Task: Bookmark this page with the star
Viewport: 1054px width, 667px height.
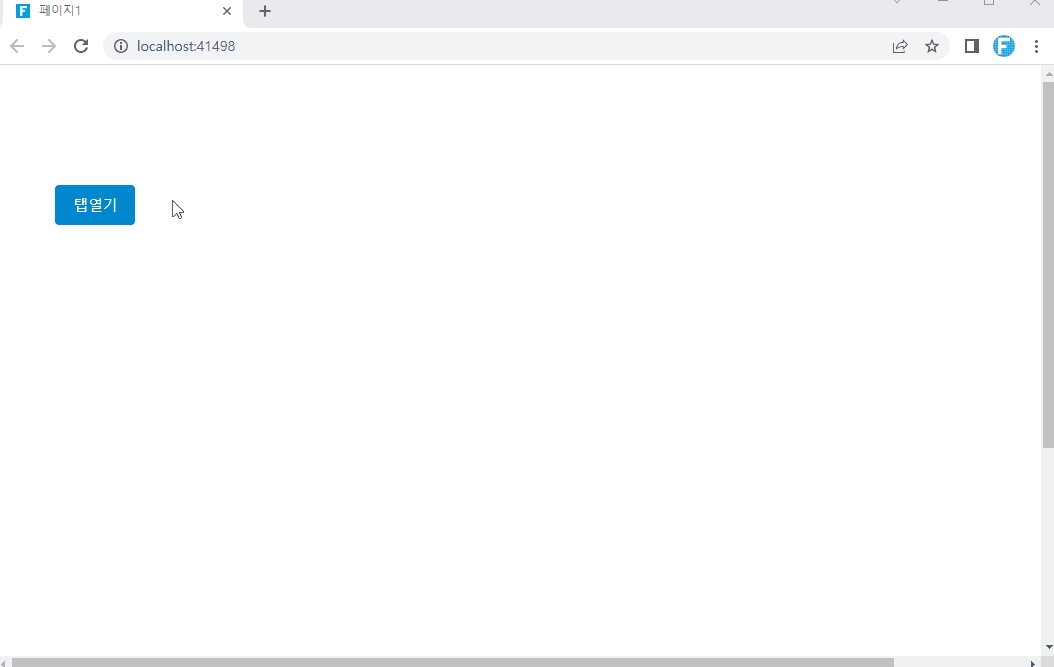Action: point(932,46)
